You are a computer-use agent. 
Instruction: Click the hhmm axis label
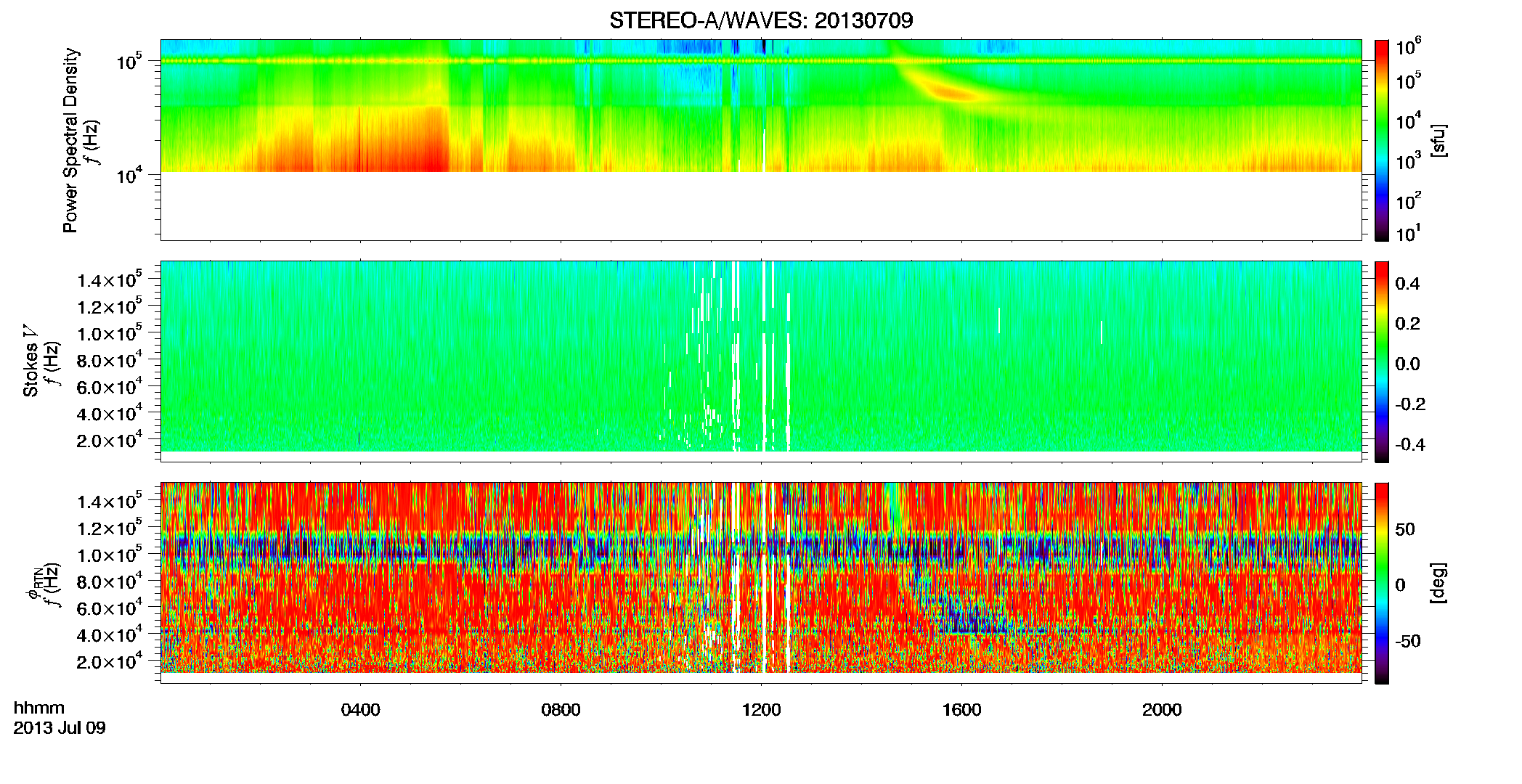point(39,709)
